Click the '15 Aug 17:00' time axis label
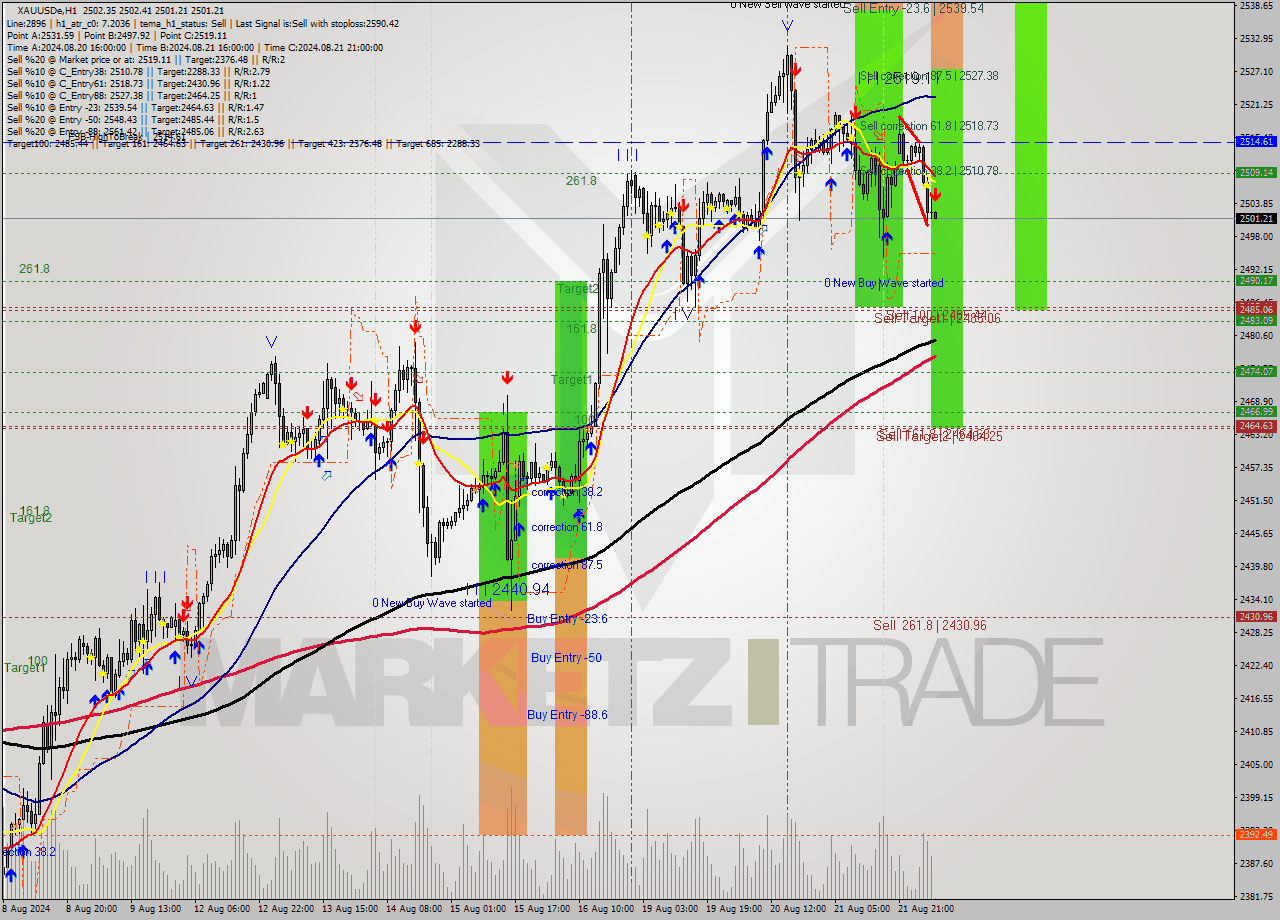The height and width of the screenshot is (920, 1280). [542, 909]
